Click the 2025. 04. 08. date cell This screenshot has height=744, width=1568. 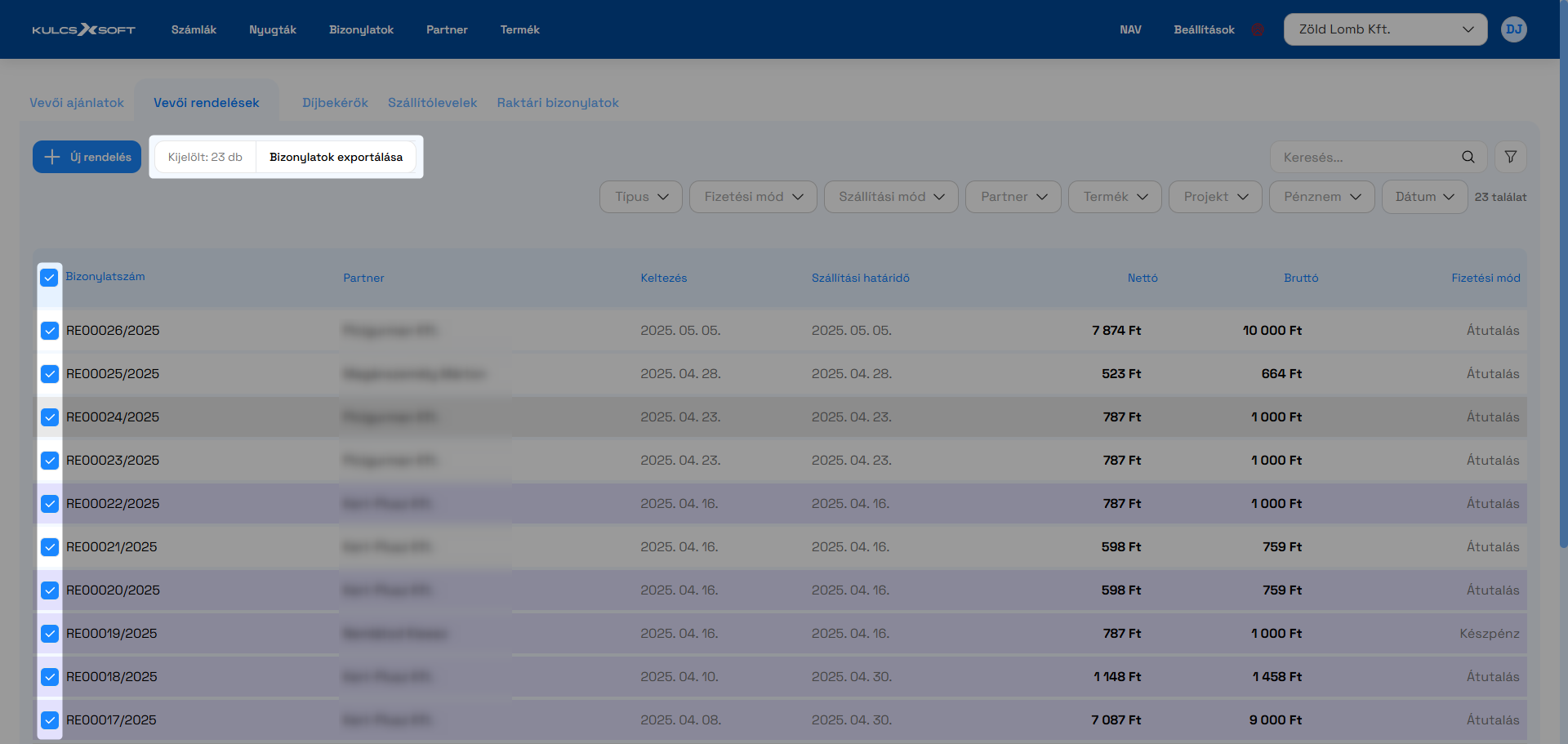680,720
